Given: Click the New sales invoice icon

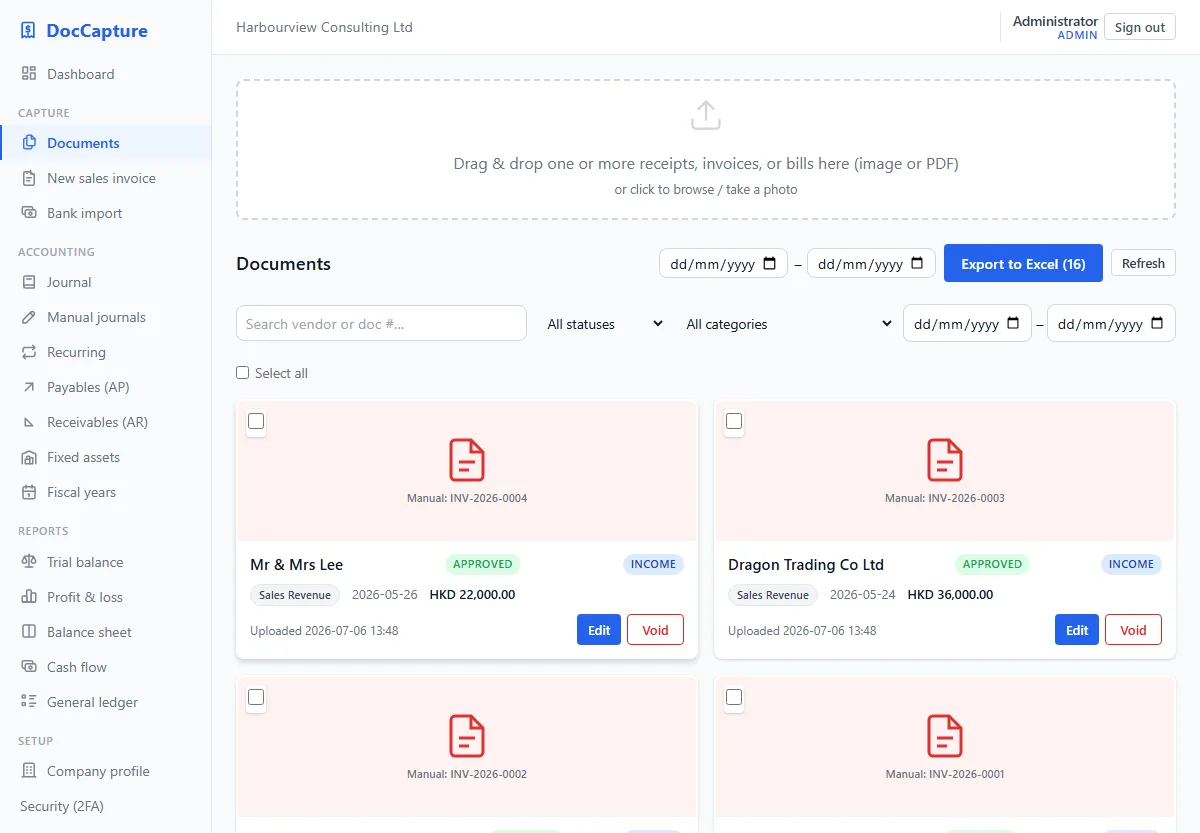Looking at the screenshot, I should [29, 178].
